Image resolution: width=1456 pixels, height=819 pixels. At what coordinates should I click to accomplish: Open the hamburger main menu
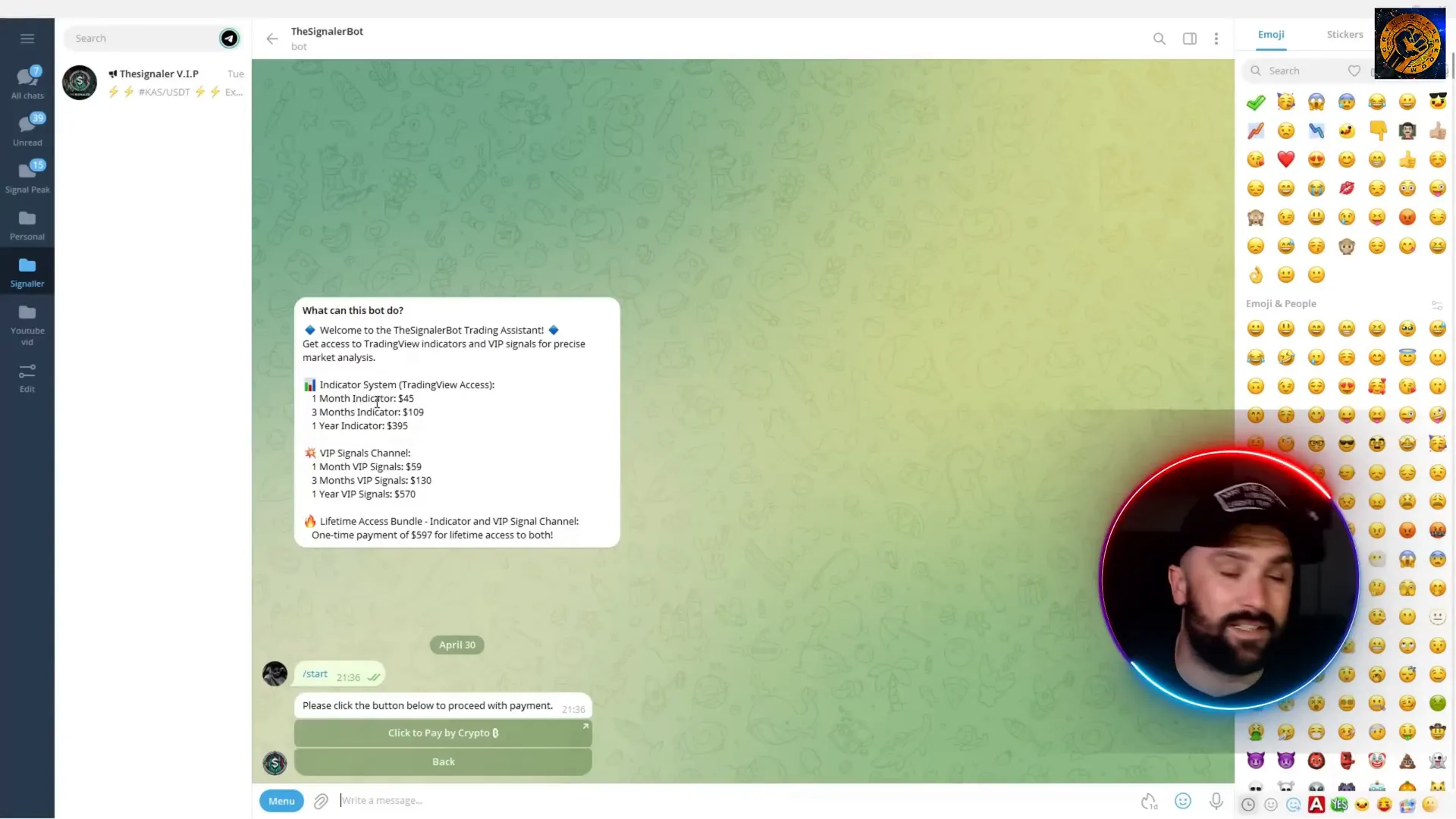[27, 39]
